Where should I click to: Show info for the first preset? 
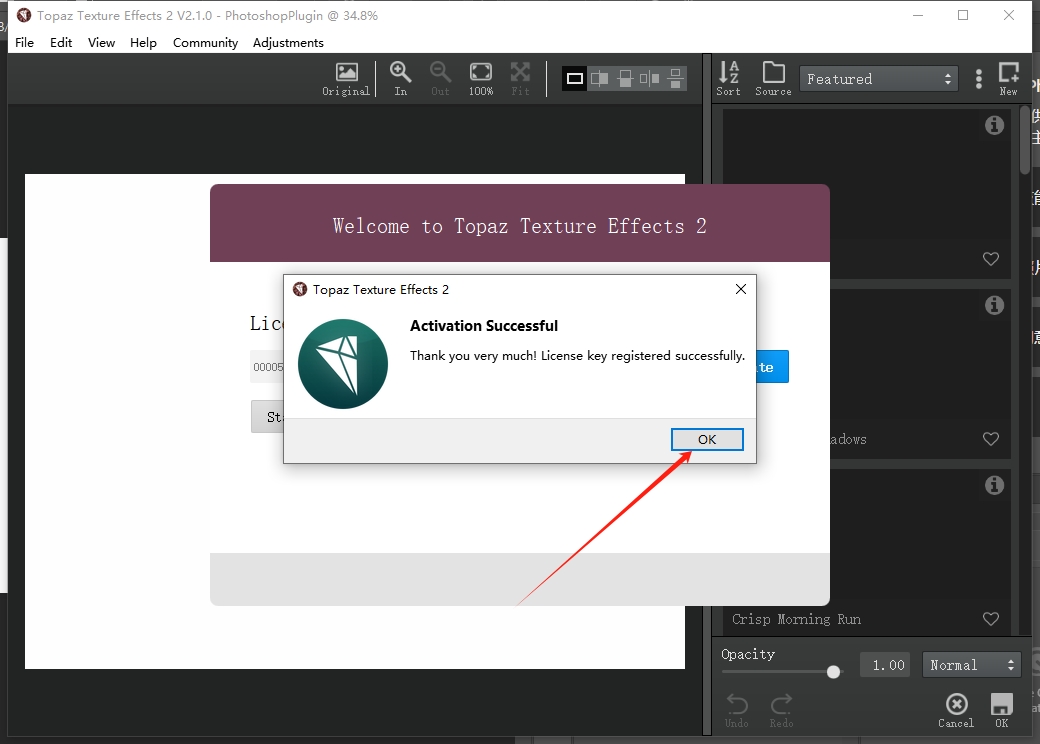994,125
